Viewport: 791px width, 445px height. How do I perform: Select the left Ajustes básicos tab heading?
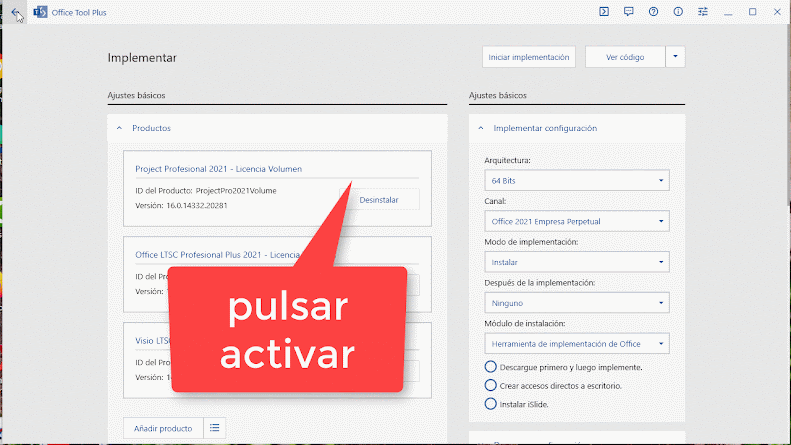(136, 95)
